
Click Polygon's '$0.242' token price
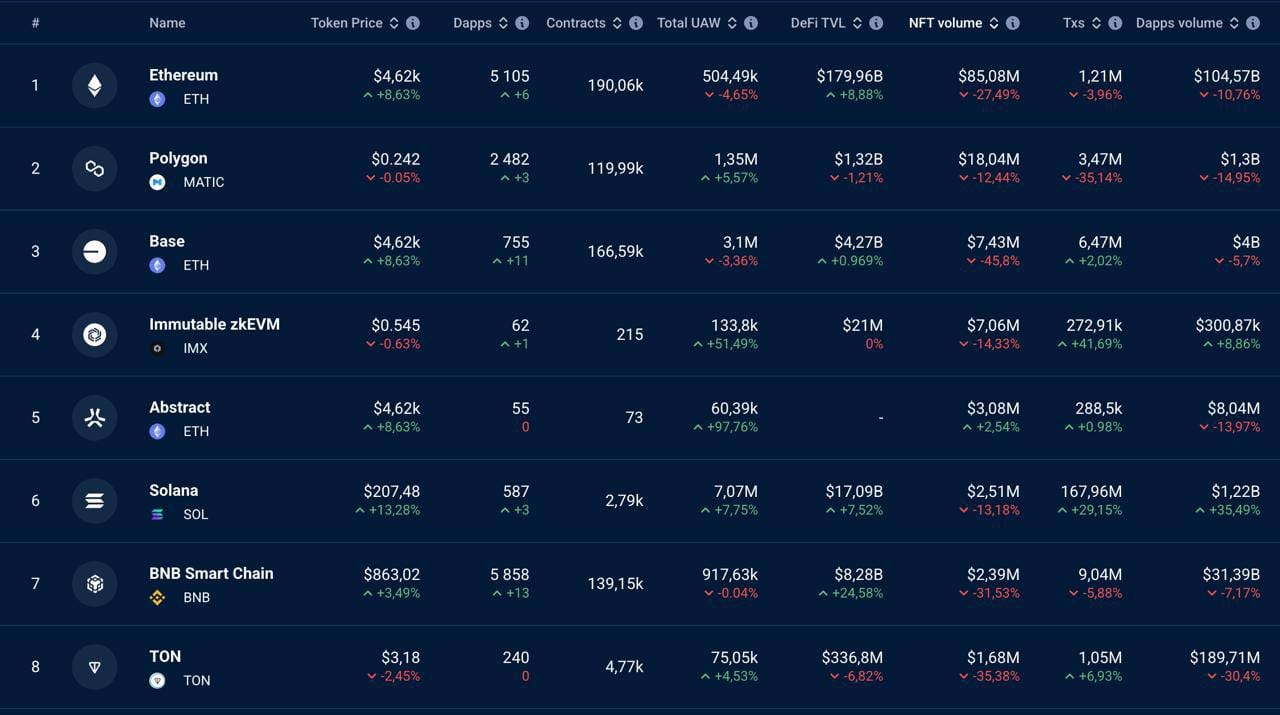pos(396,159)
